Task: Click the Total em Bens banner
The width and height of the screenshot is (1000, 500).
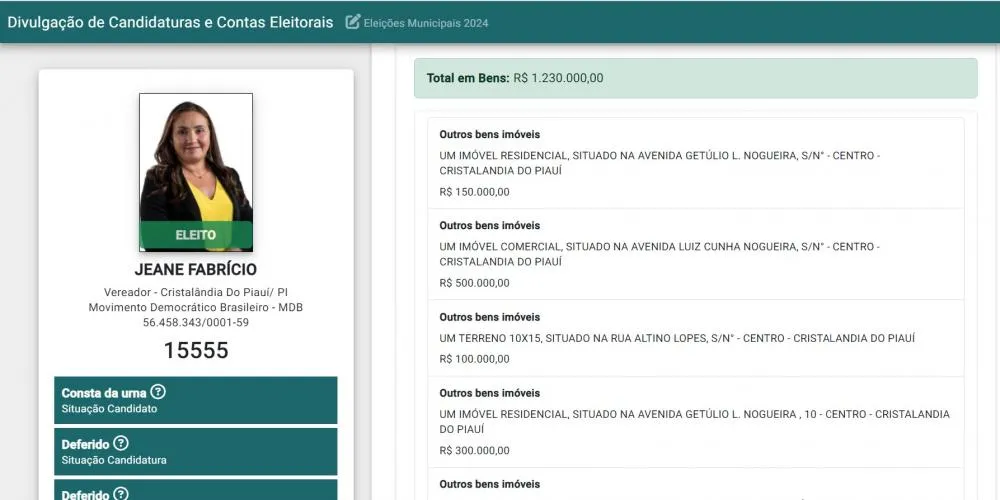Action: point(696,78)
